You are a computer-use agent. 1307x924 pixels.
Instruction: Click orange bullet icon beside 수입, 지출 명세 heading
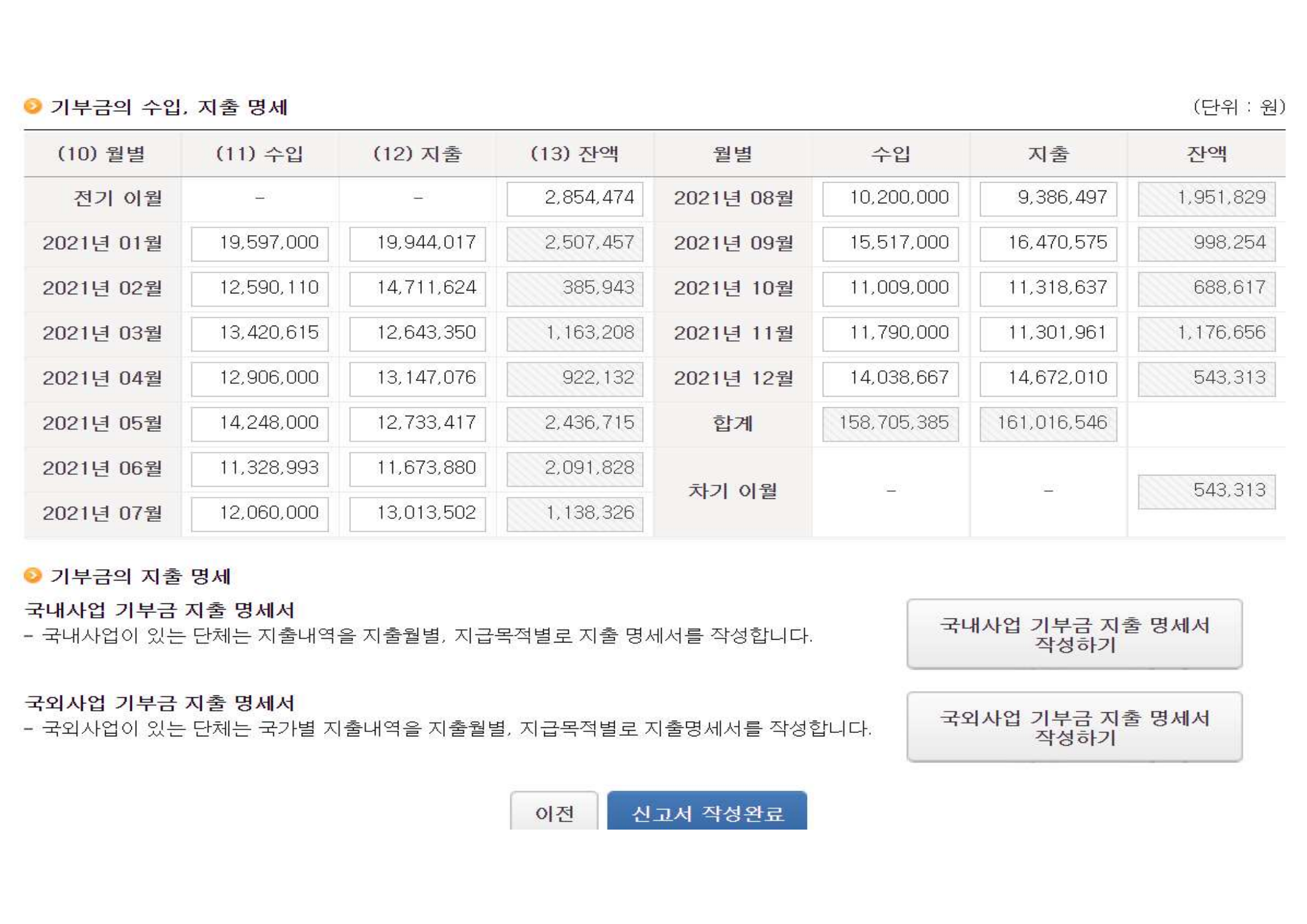(x=33, y=106)
